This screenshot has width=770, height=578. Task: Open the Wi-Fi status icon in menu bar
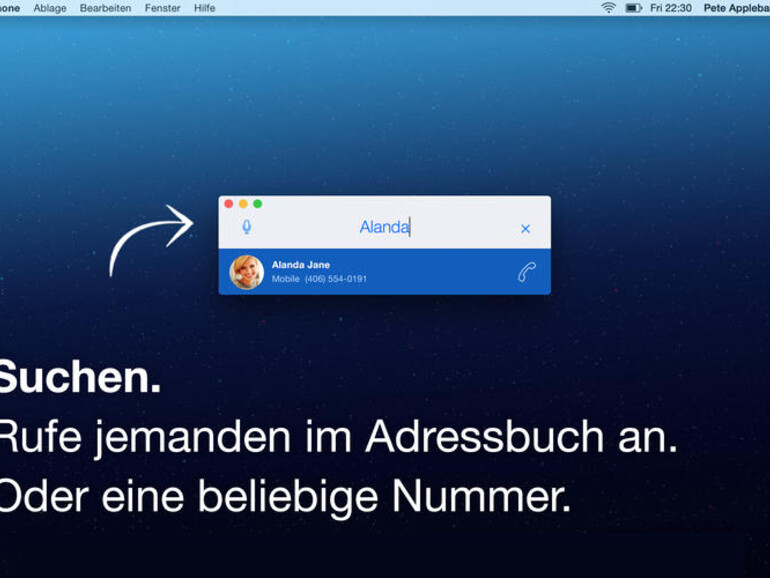(608, 8)
